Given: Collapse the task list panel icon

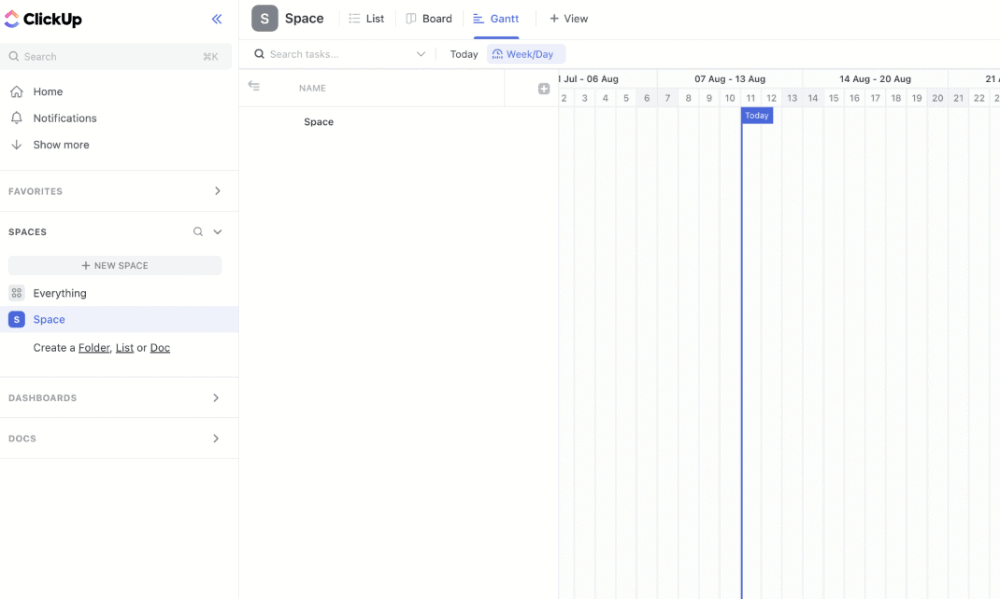Looking at the screenshot, I should click(254, 85).
